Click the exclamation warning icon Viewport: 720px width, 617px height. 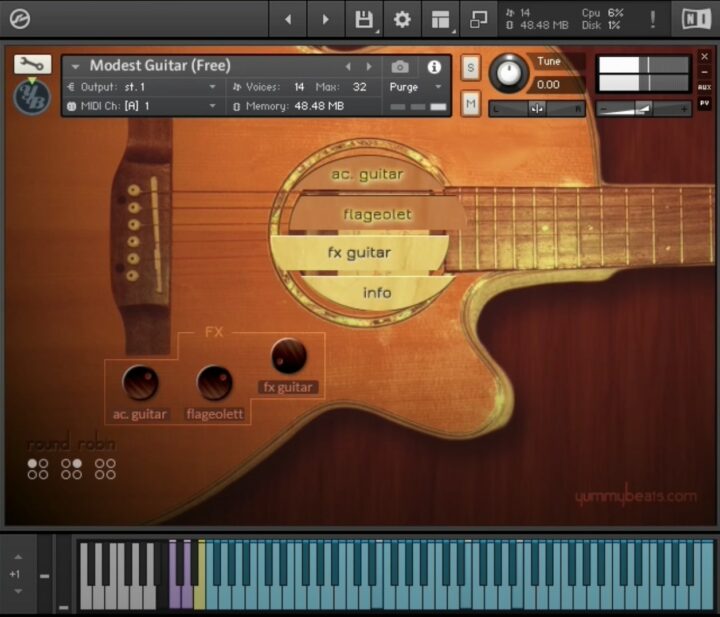point(653,19)
